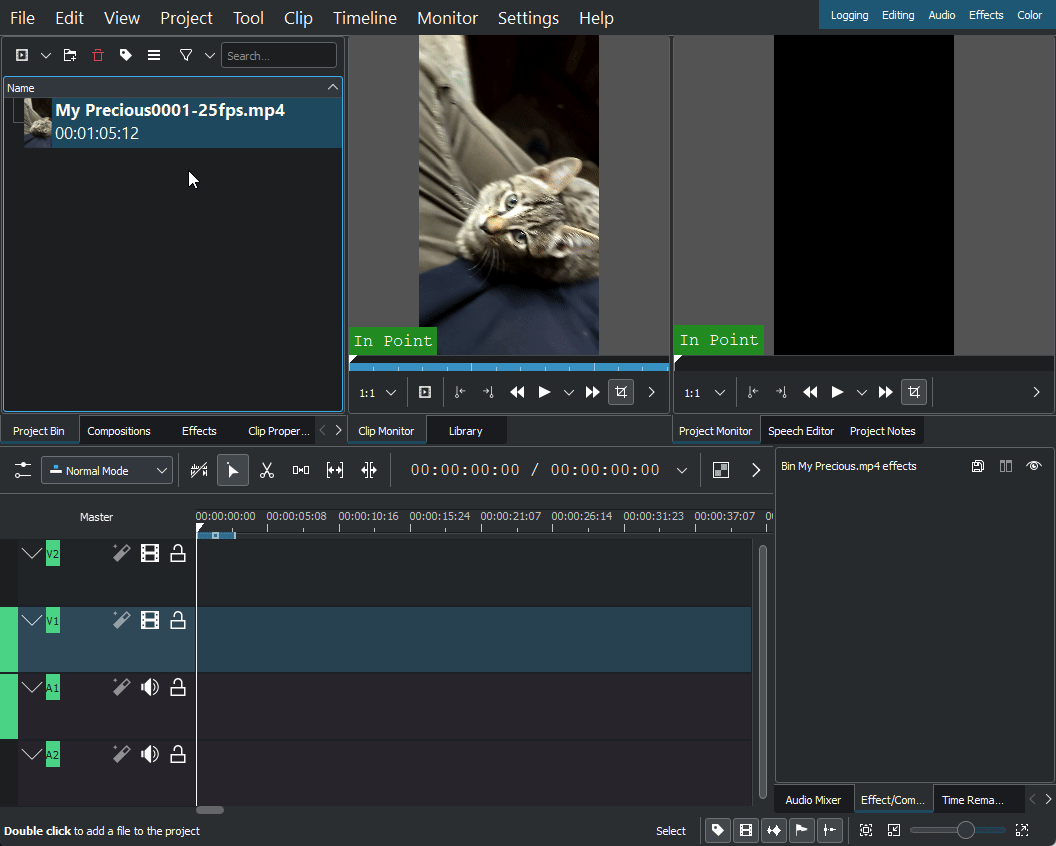The image size is (1056, 846).
Task: Set zone out point in the Clip Monitor
Action: 488,392
